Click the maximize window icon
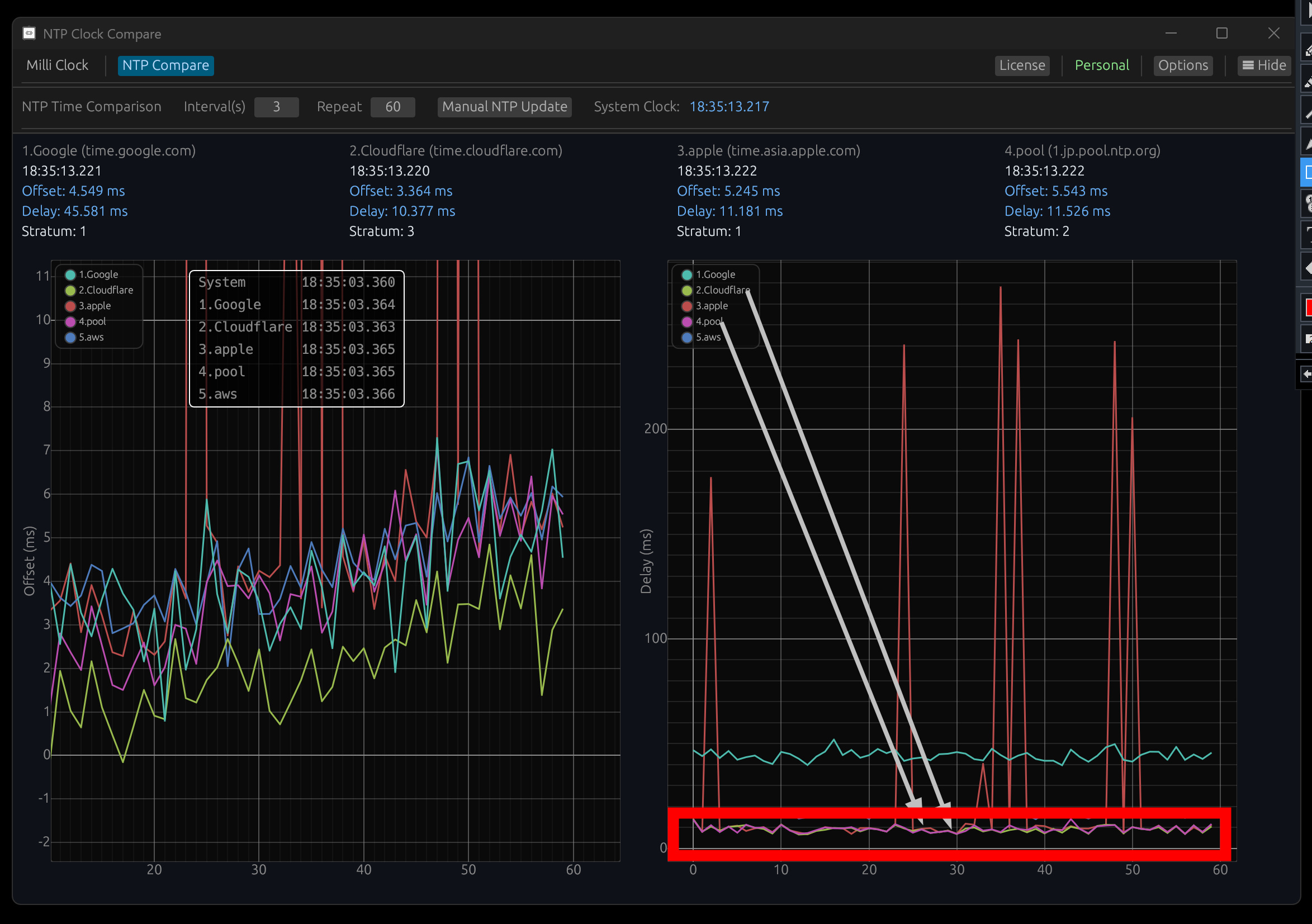Screen dimensions: 1312x924 tap(1221, 34)
